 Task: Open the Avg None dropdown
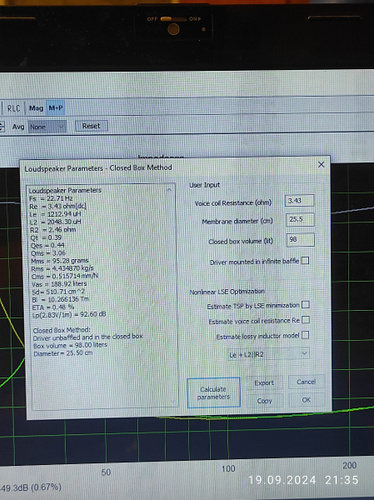47,127
